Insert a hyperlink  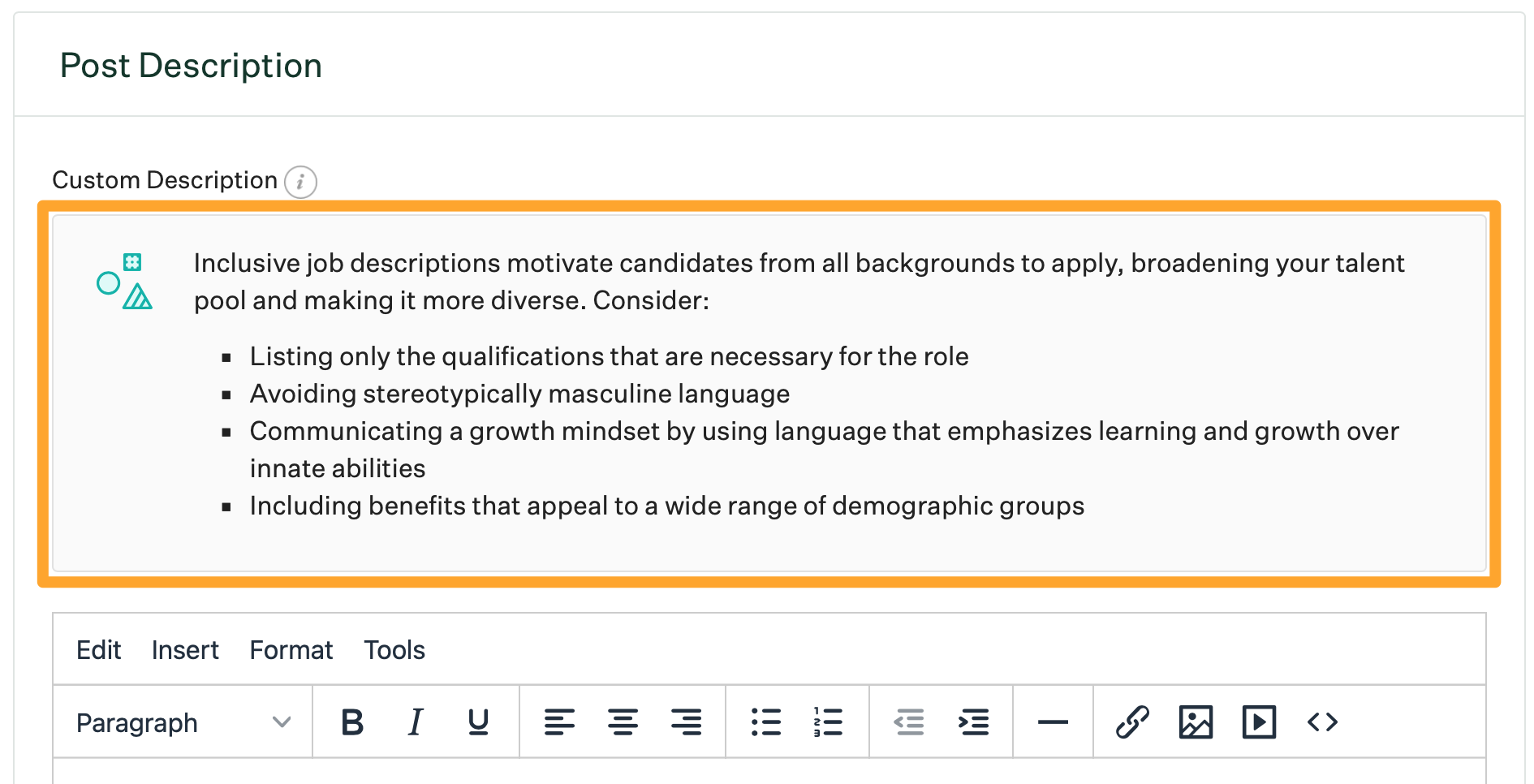[1132, 722]
